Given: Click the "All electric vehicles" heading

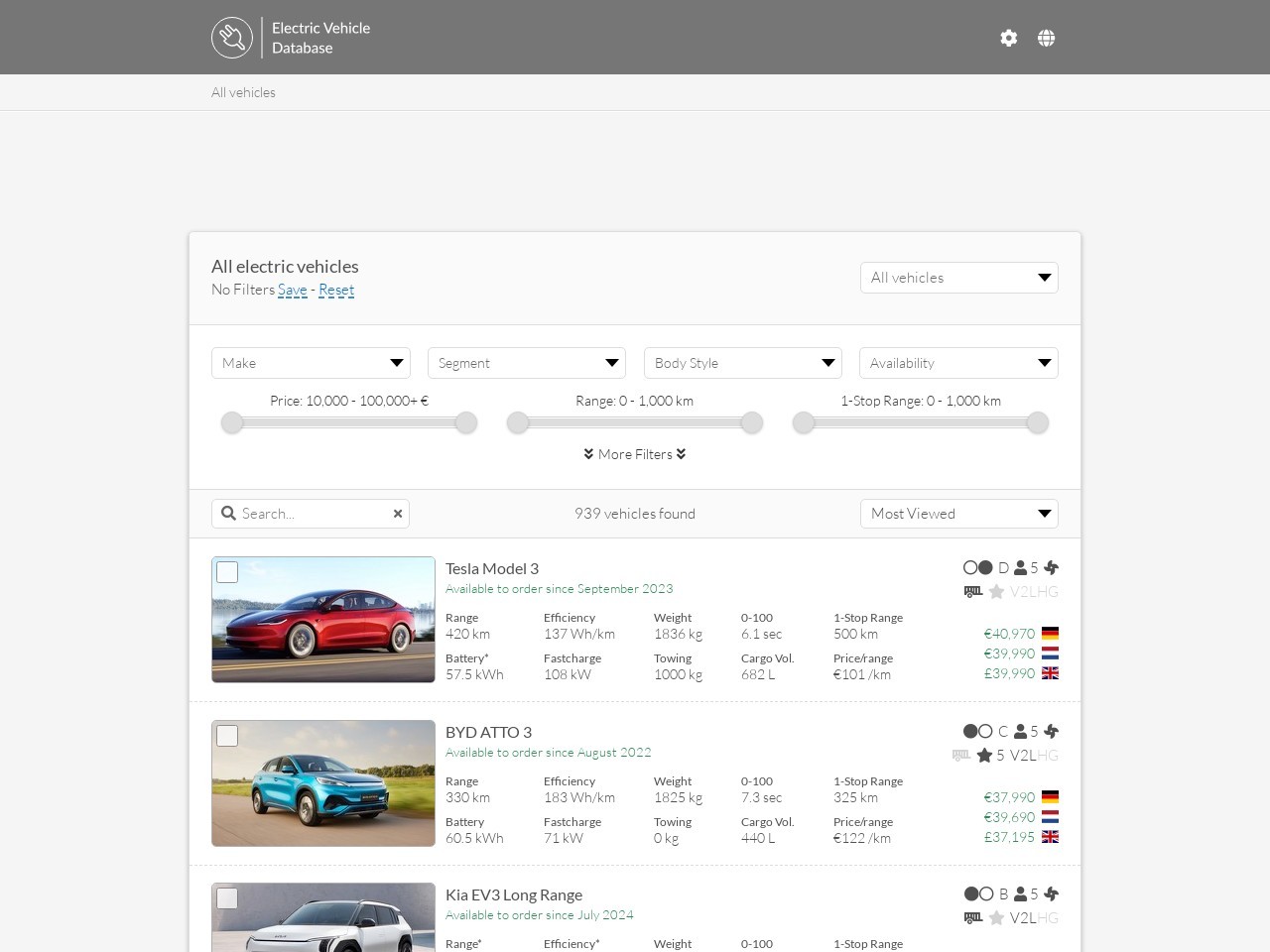Looking at the screenshot, I should tap(285, 267).
